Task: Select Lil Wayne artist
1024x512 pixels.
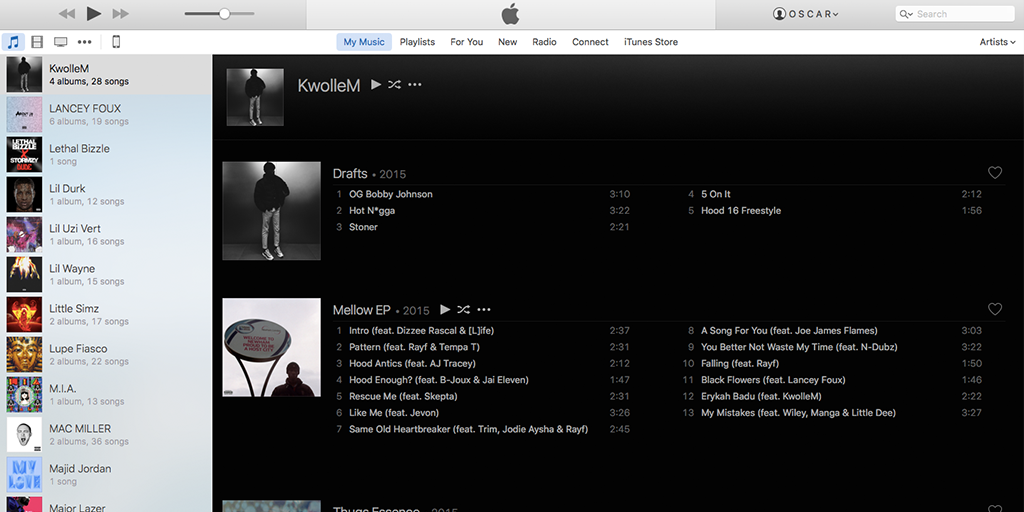Action: (106, 274)
